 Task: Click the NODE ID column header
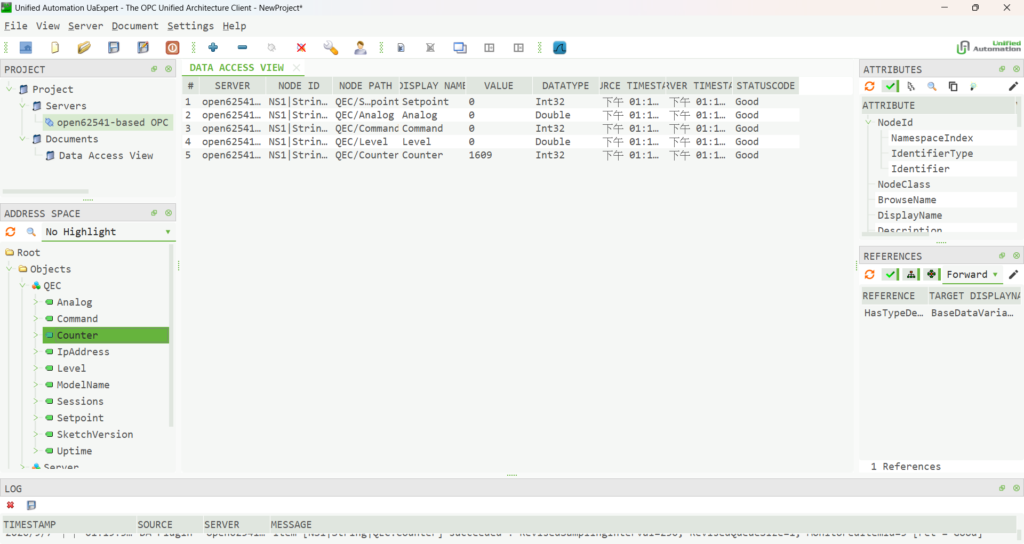[x=298, y=86]
